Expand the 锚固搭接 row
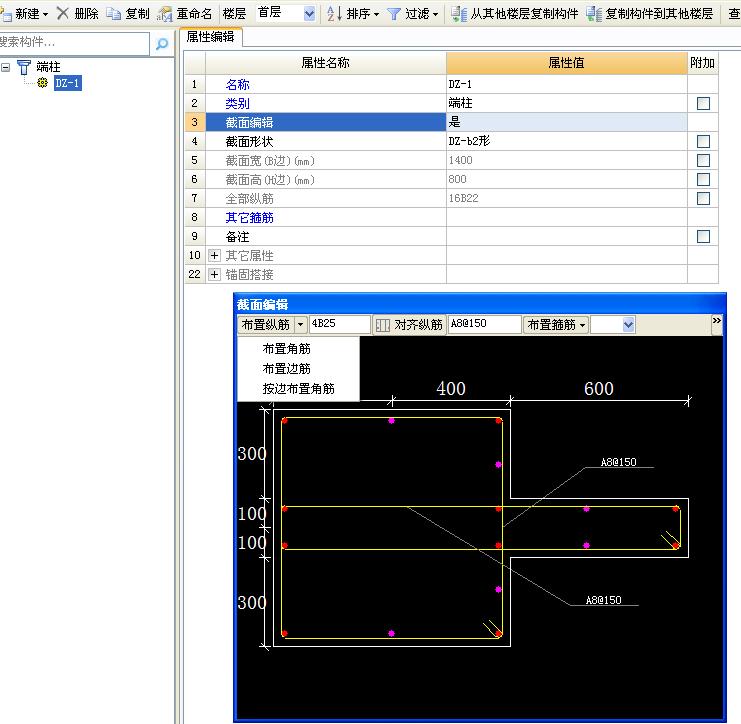Image resolution: width=741 pixels, height=724 pixels. [214, 275]
